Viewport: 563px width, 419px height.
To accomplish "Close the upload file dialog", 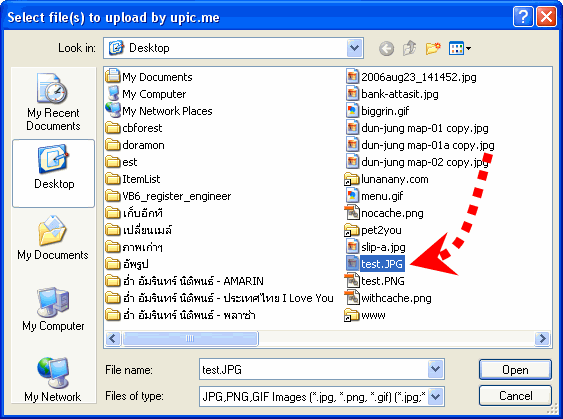I will tap(546, 17).
